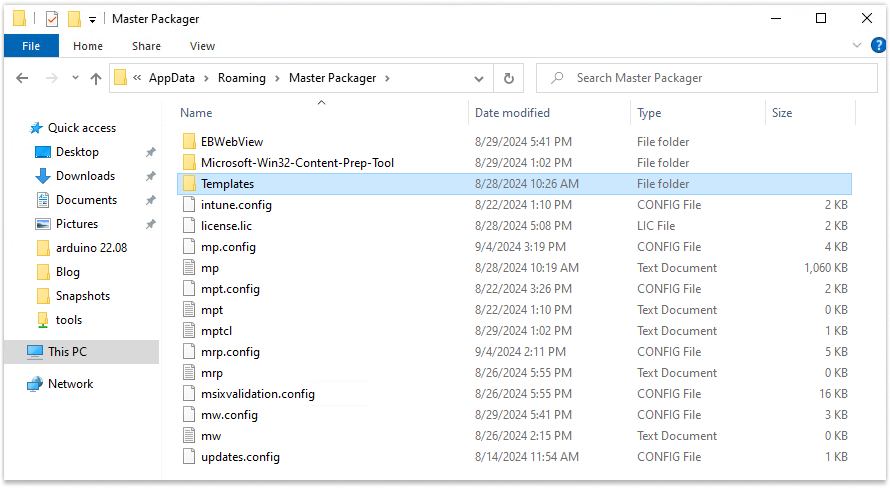
Task: Select the msixvalidation.config file
Action: point(258,394)
